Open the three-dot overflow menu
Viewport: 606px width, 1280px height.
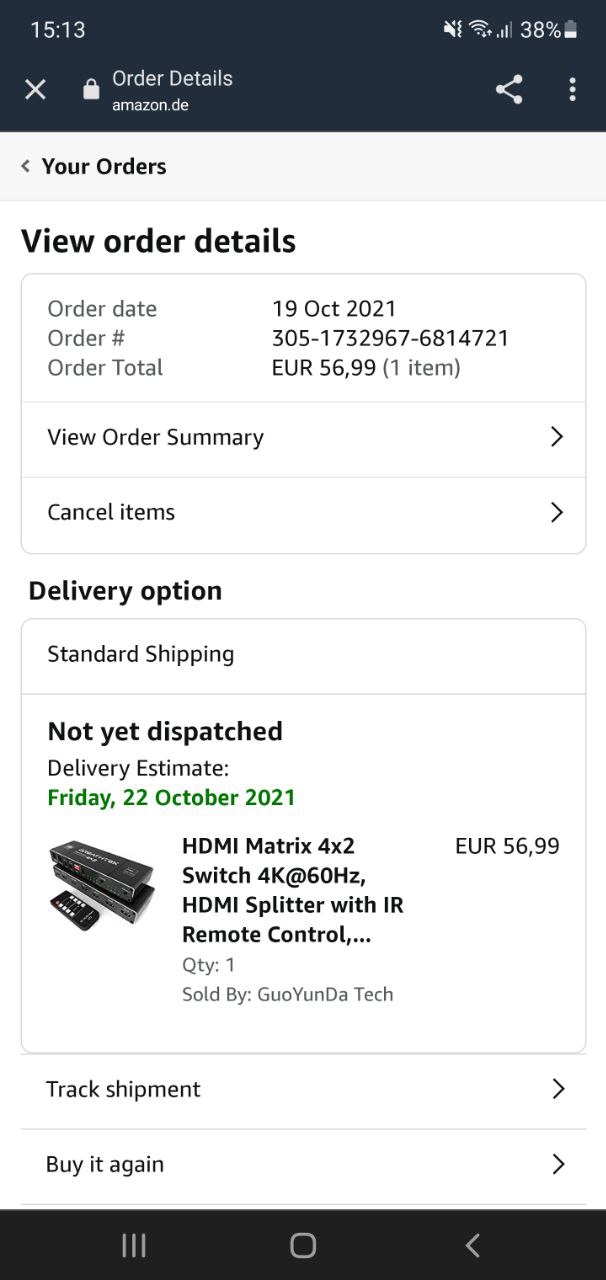coord(572,90)
